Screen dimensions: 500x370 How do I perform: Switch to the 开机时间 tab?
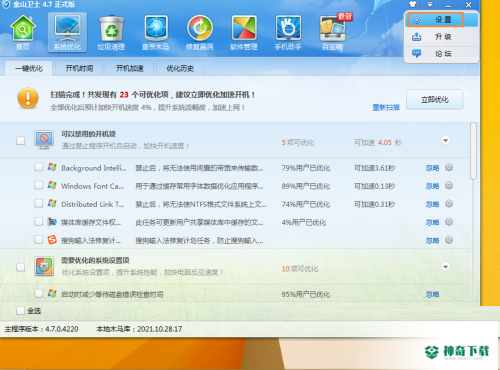(x=79, y=68)
